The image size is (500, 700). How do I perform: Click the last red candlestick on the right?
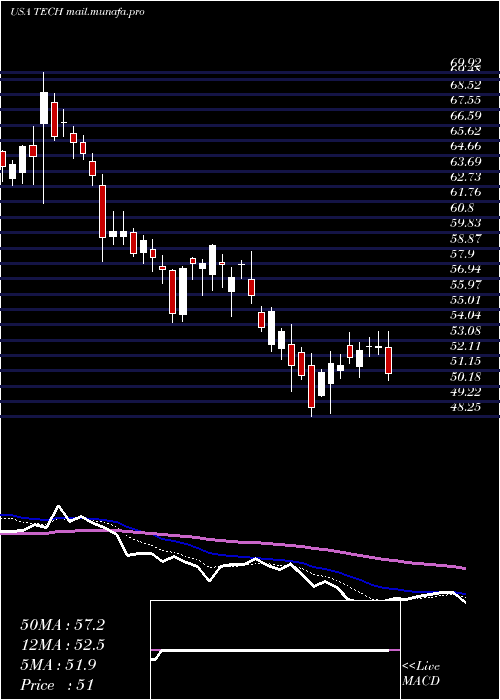tap(388, 360)
